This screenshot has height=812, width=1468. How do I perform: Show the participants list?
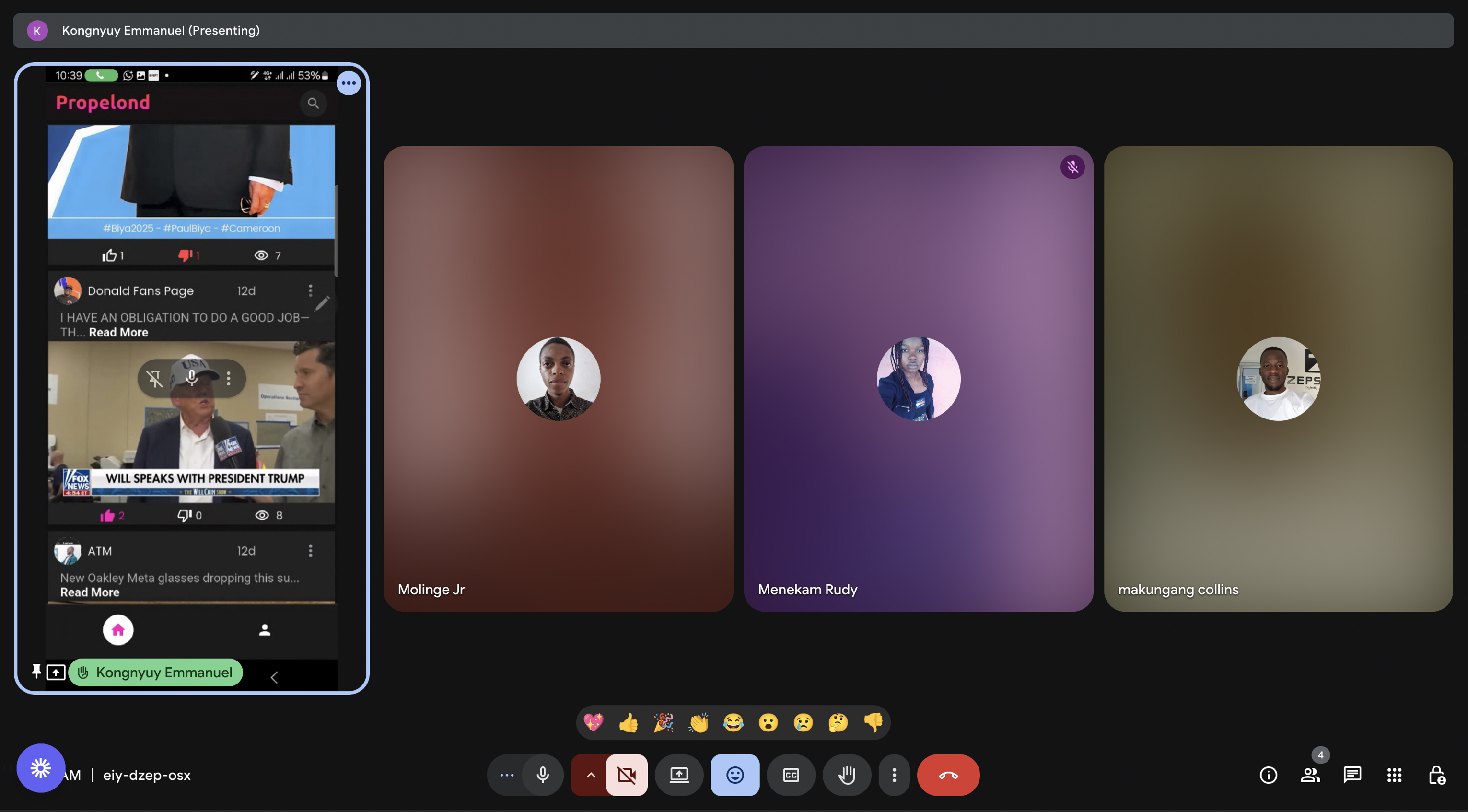pos(1310,775)
